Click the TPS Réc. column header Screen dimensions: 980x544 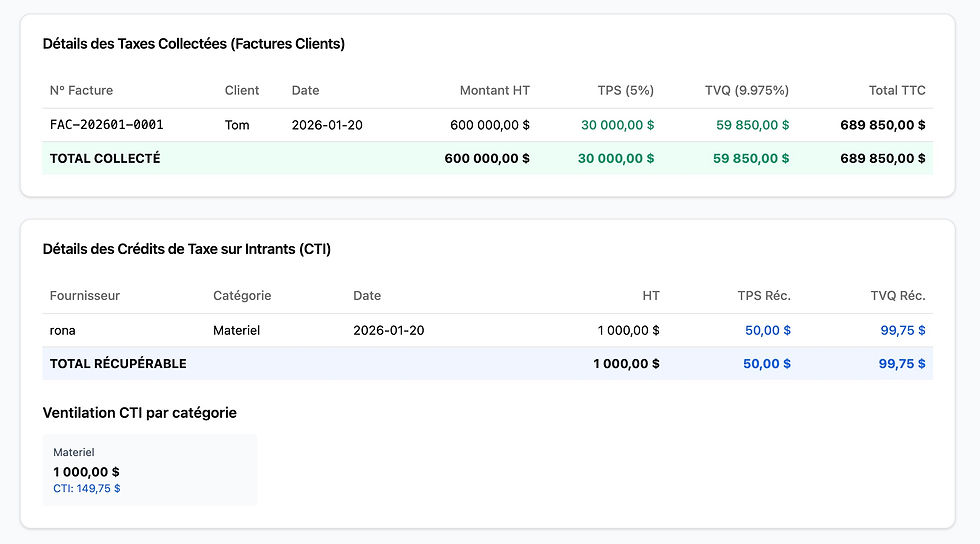(x=763, y=295)
